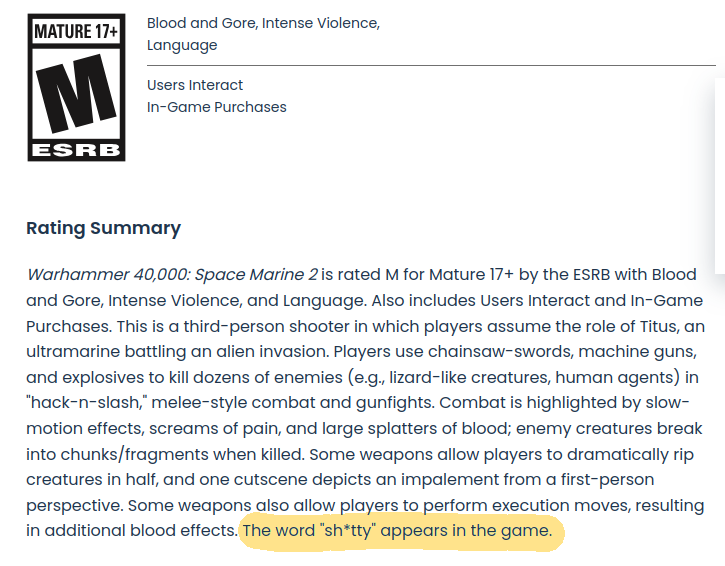Click the In-Game Purchases label
The height and width of the screenshot is (566, 725).
[x=216, y=107]
